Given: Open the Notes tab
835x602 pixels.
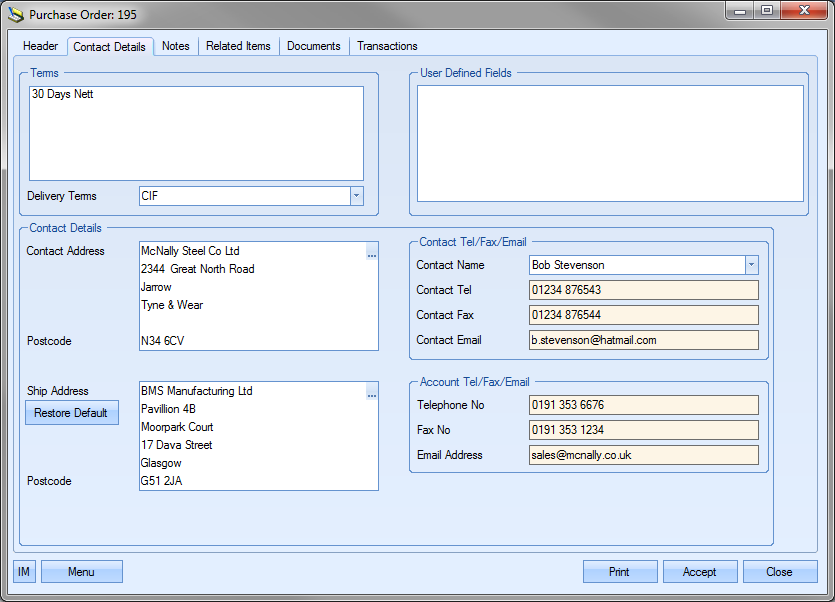Looking at the screenshot, I should pyautogui.click(x=176, y=46).
